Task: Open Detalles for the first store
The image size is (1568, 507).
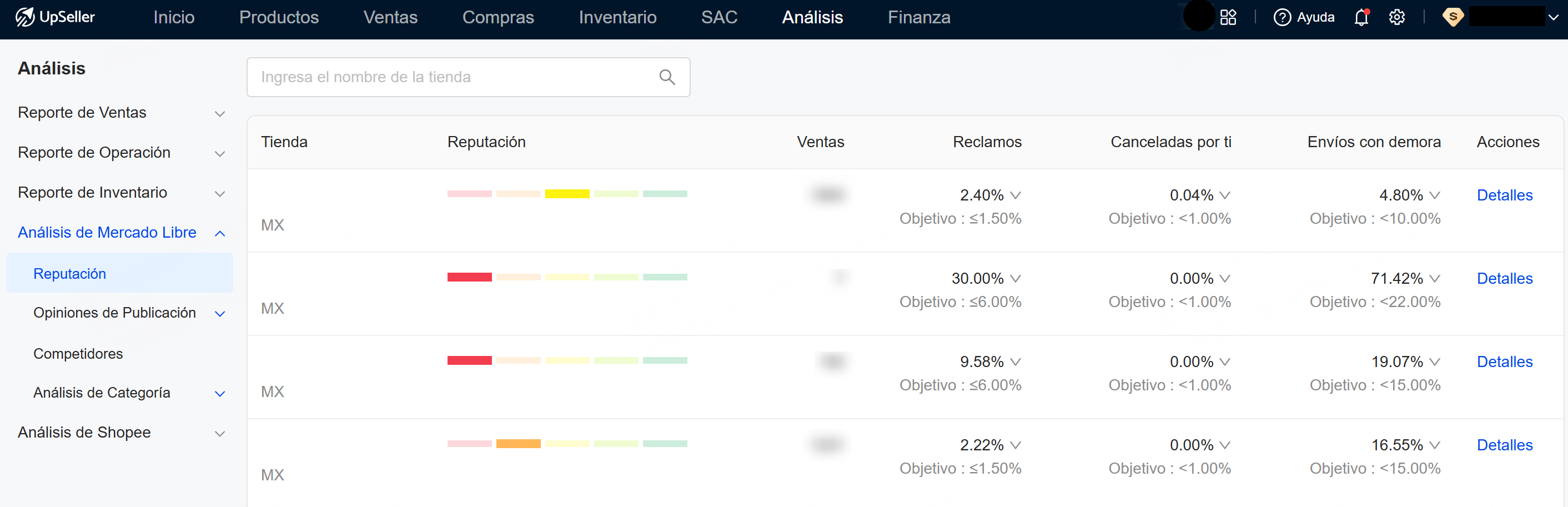Action: tap(1504, 195)
